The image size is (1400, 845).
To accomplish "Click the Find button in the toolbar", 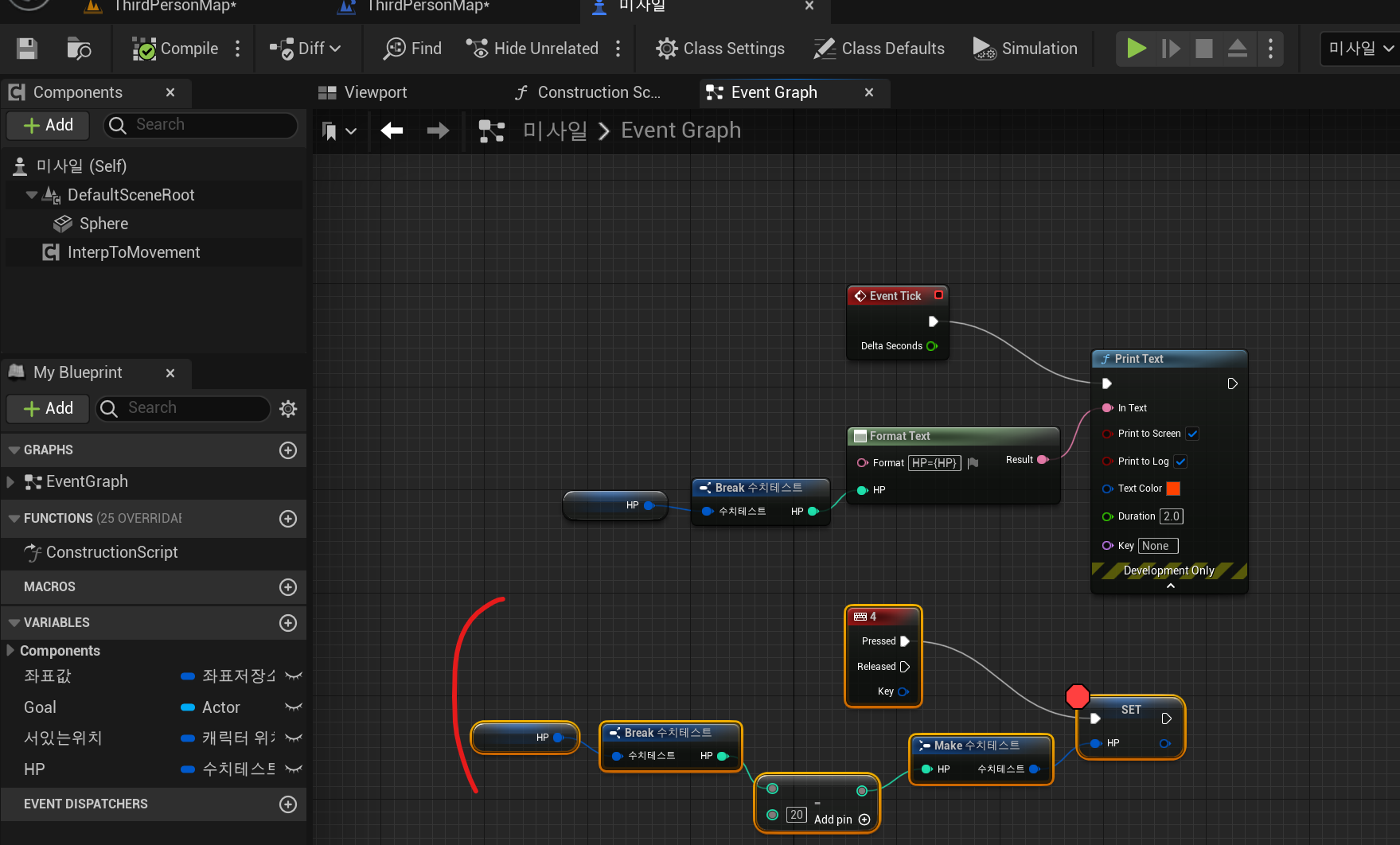I will coord(412,49).
